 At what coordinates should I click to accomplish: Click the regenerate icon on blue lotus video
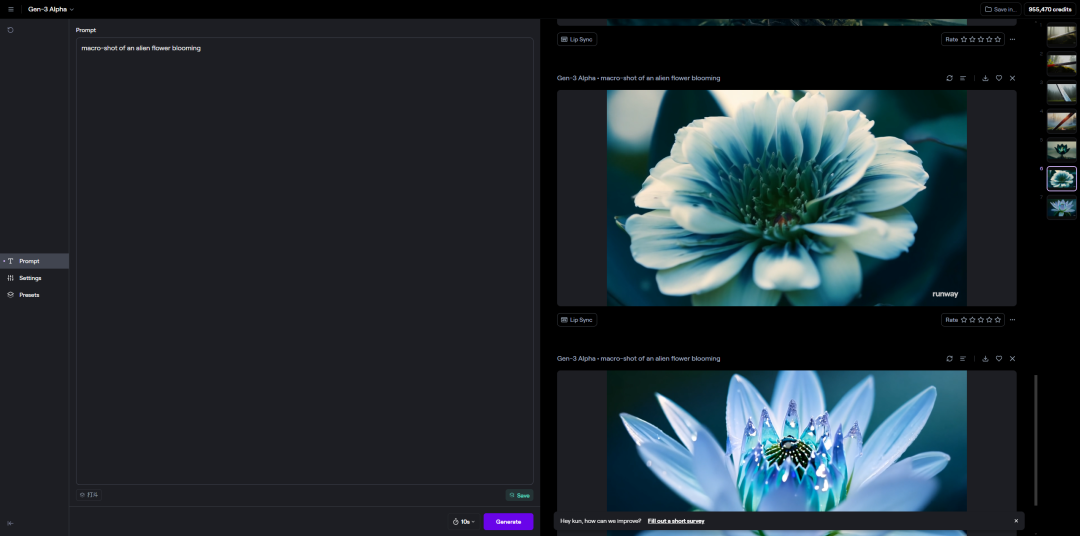pyautogui.click(x=949, y=358)
